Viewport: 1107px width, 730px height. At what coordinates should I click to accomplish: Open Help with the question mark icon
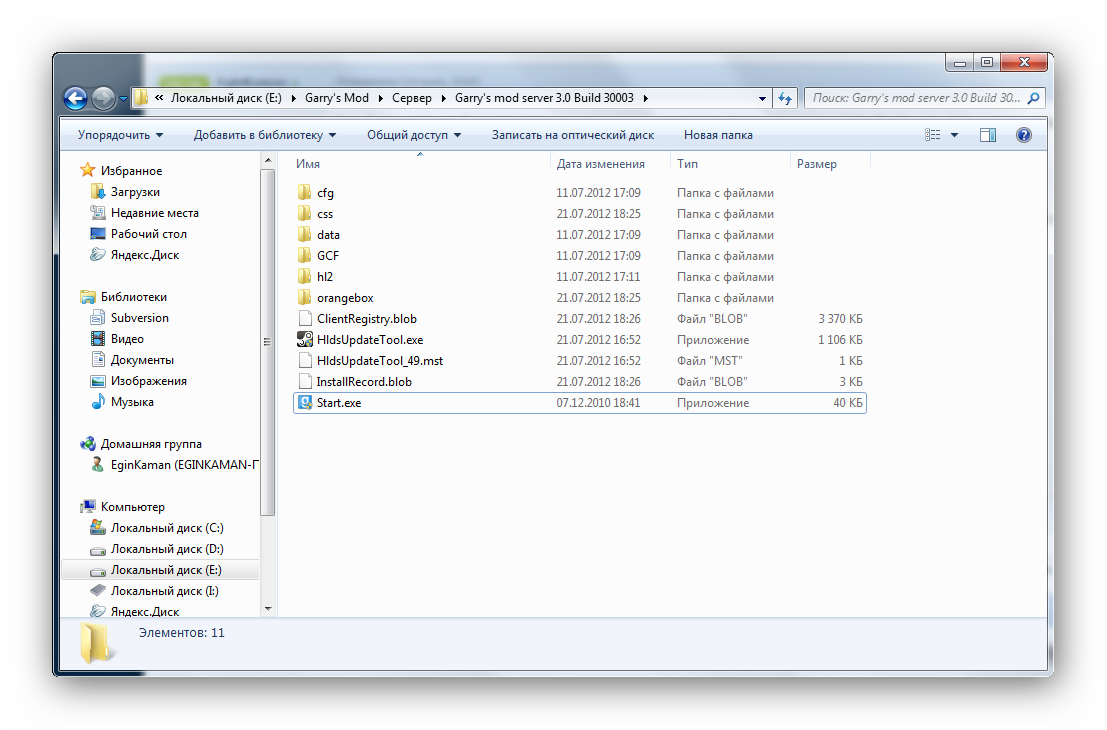[x=1024, y=135]
